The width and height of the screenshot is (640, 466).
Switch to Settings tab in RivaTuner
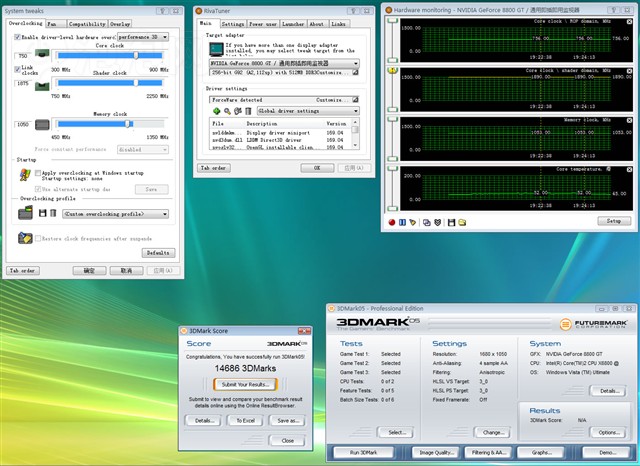tap(233, 24)
